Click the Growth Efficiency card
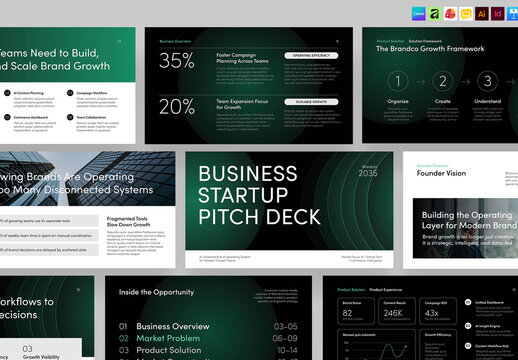This screenshot has width=518, height=360. coord(438,345)
